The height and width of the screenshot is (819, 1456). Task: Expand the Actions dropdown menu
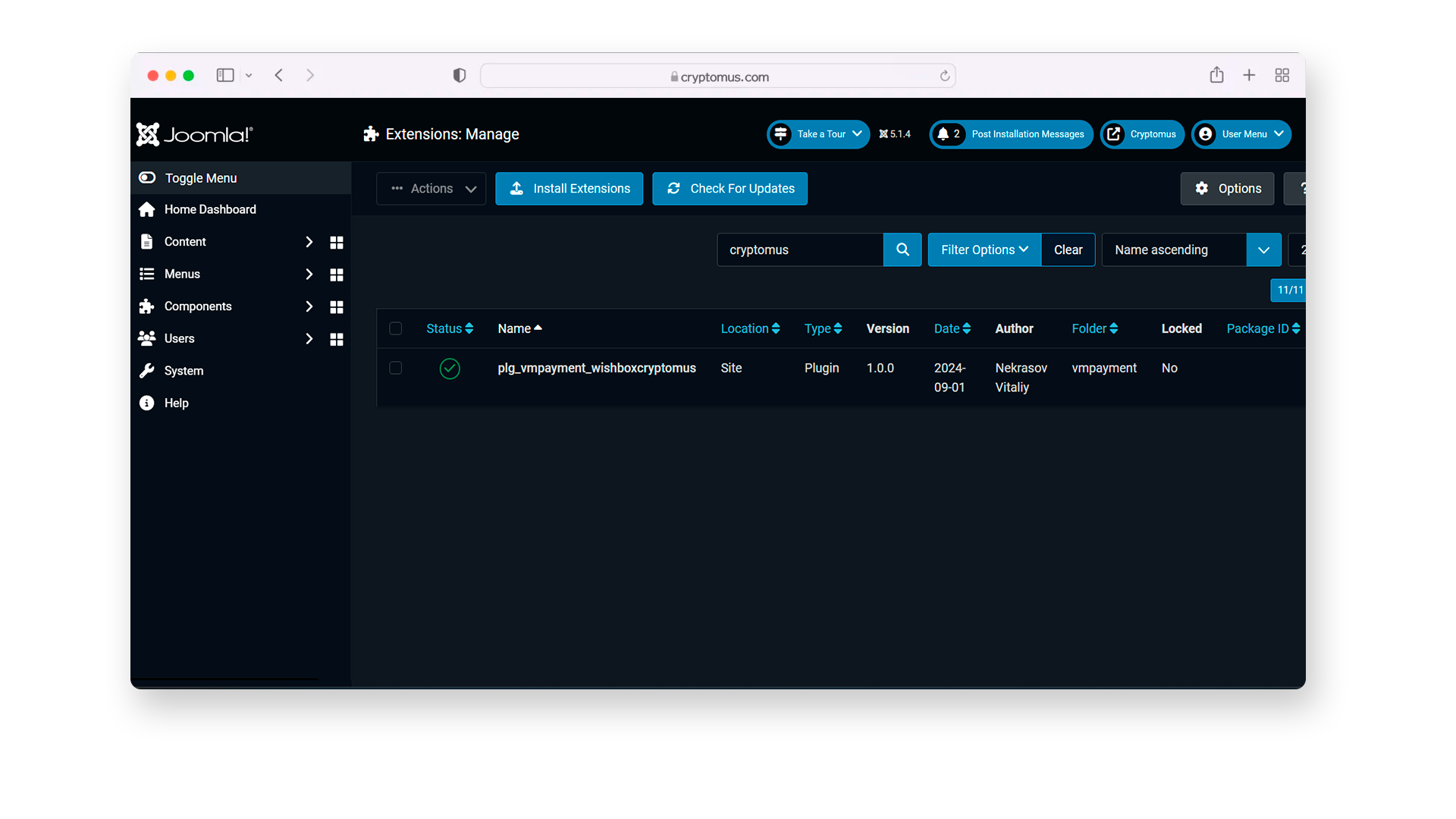point(432,188)
